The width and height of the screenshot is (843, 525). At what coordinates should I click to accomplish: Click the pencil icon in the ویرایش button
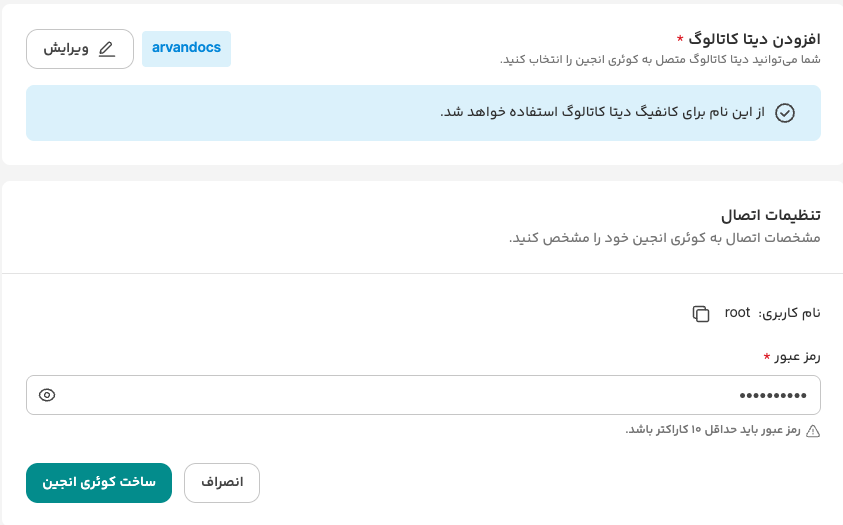click(107, 48)
